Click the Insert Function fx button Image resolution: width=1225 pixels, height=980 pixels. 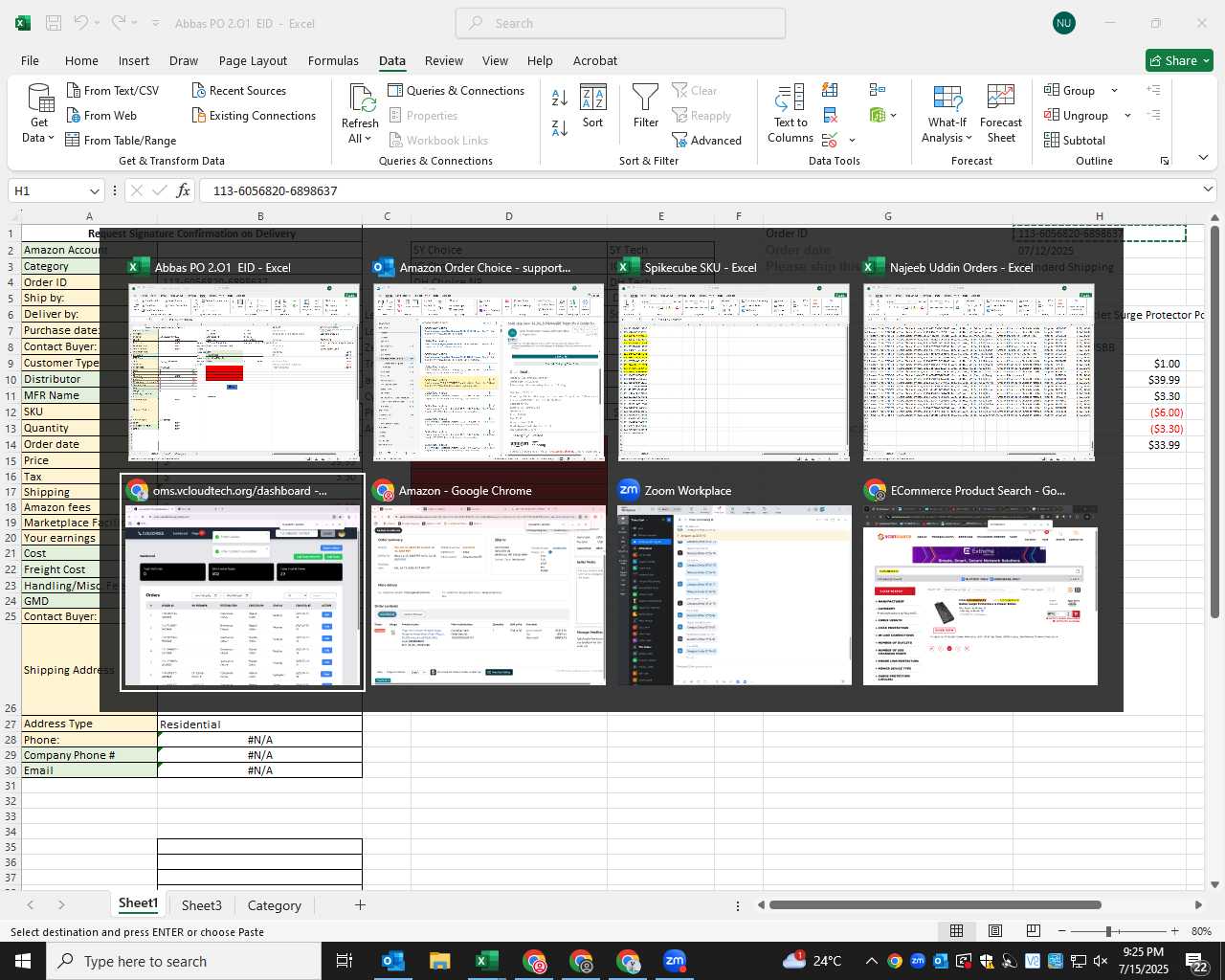click(x=184, y=190)
